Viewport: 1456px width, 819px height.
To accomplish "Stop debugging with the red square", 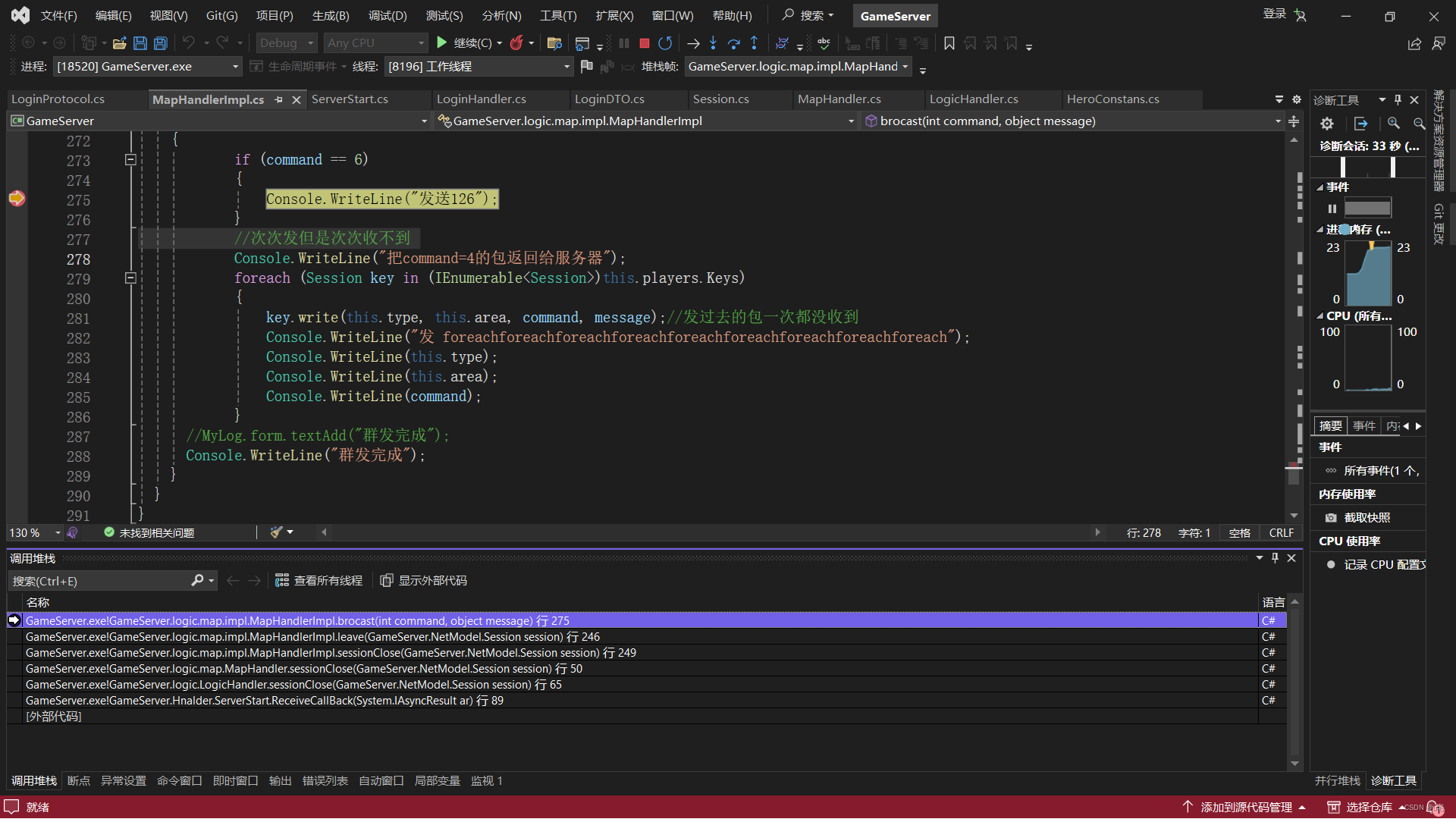I will tap(644, 43).
